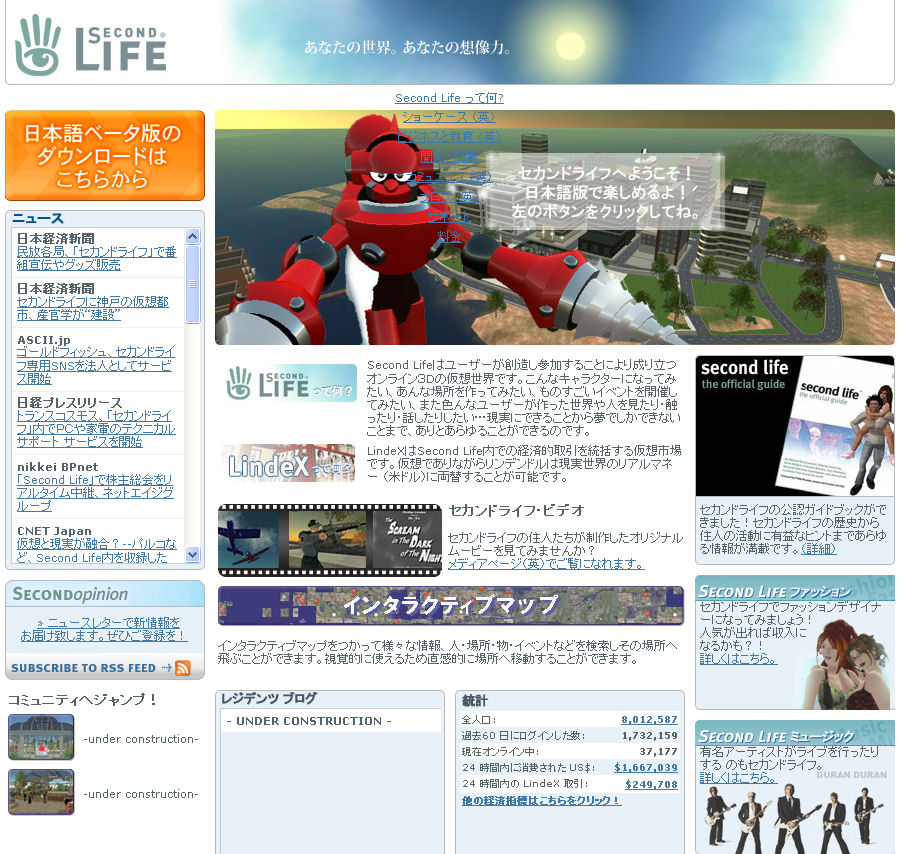Screen dimensions: 903x854
Task: Open the LindeX logo banner
Action: click(290, 464)
